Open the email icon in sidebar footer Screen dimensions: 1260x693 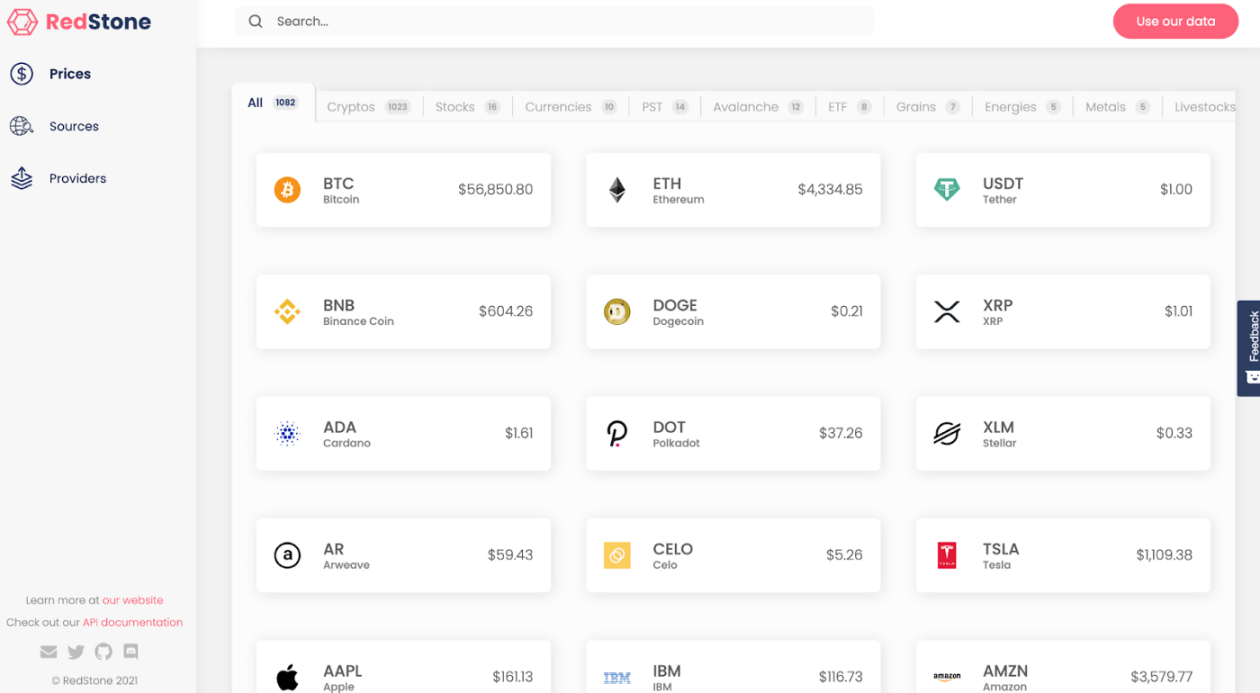click(x=48, y=652)
